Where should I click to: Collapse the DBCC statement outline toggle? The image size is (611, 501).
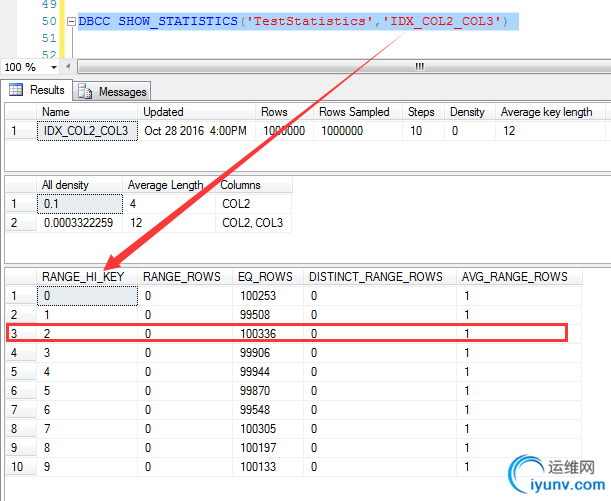(x=71, y=21)
